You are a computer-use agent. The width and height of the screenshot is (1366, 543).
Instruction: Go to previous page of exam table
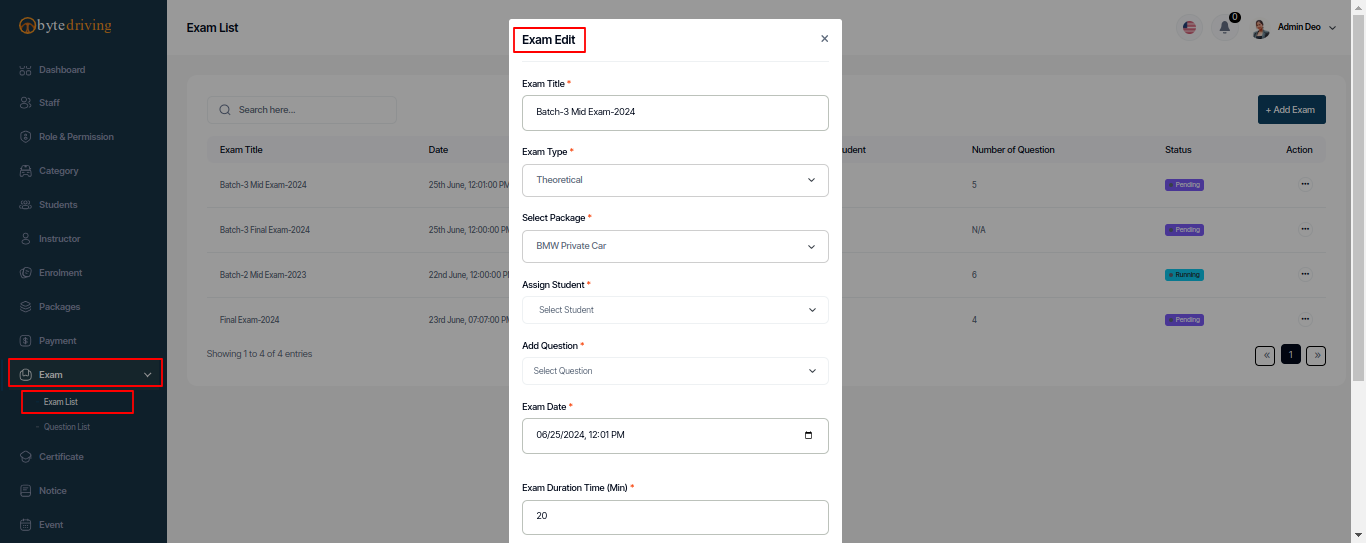click(1265, 355)
